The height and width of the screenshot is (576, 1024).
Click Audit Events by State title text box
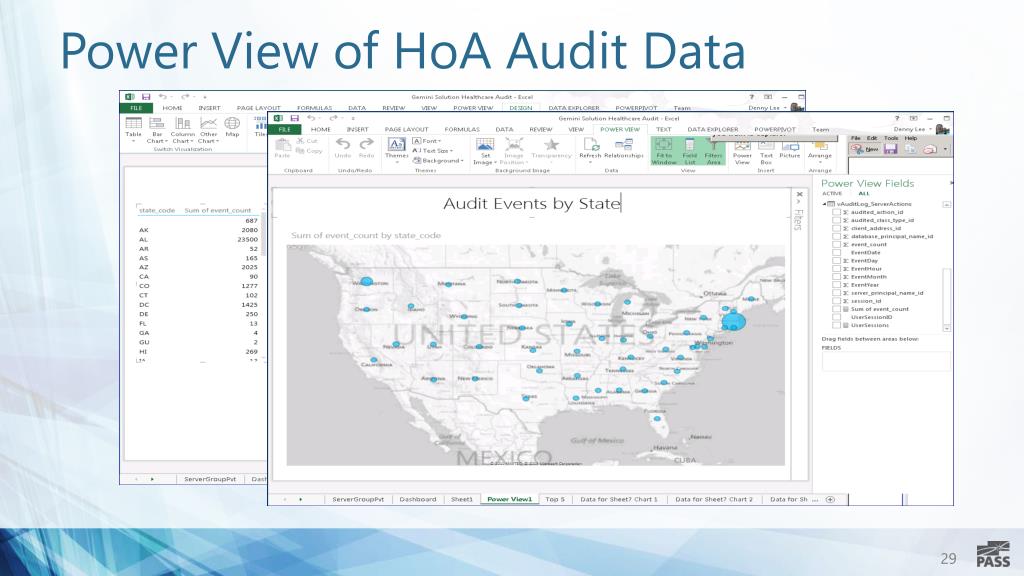532,204
